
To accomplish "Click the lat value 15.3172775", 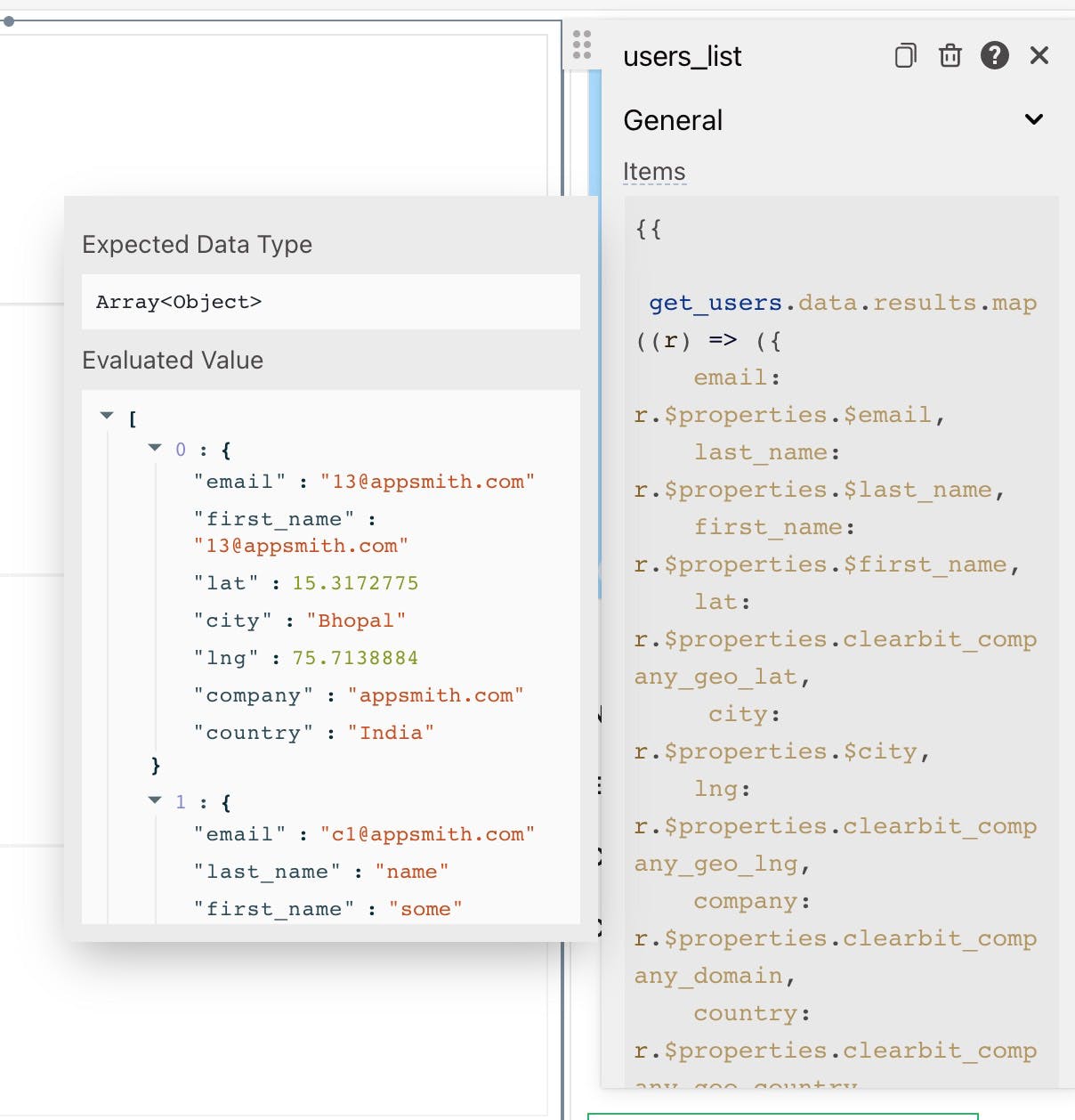I will [x=355, y=583].
